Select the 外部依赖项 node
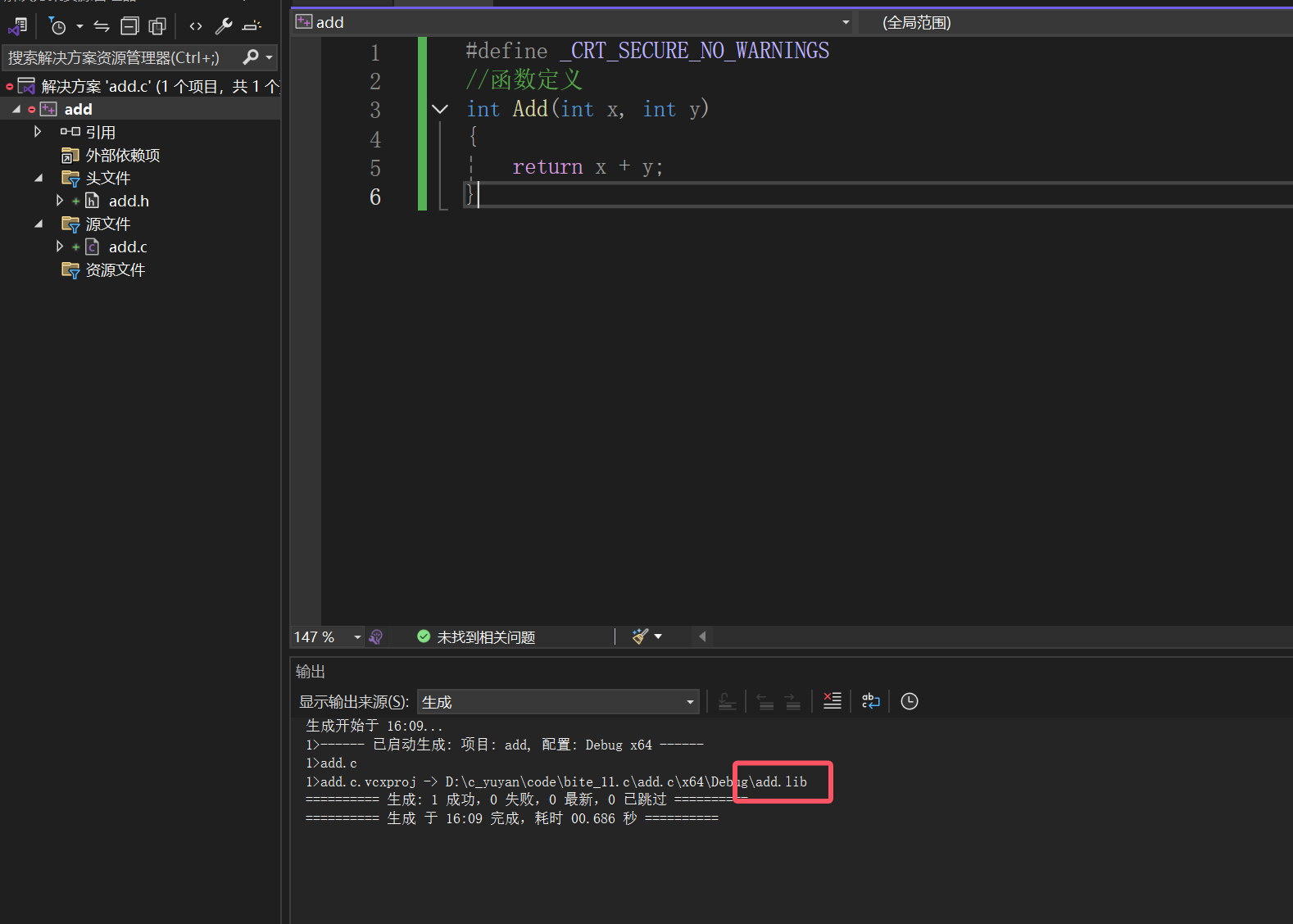Screen dimensions: 1293x924 coord(122,155)
